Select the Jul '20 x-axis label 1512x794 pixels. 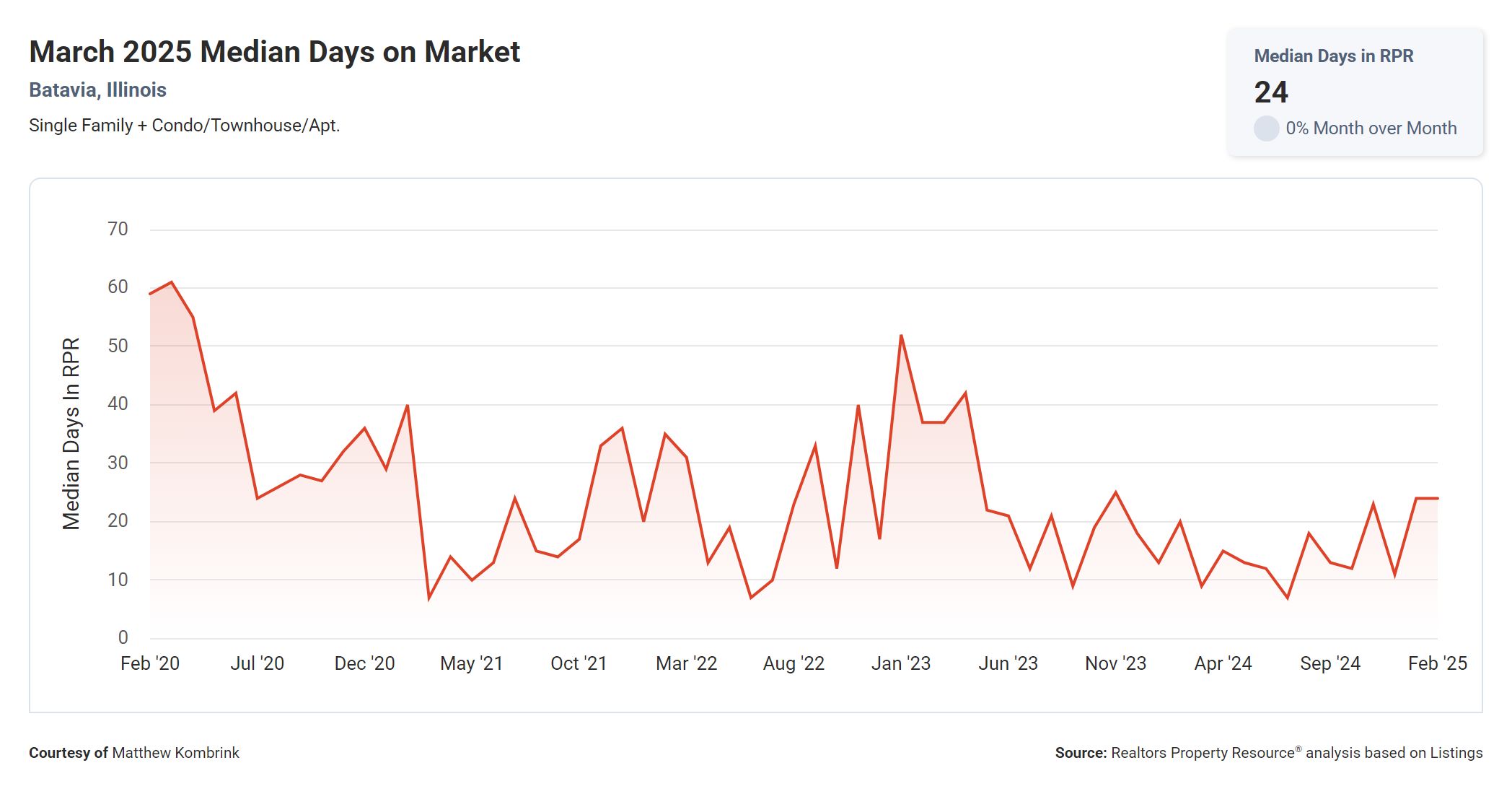[257, 663]
